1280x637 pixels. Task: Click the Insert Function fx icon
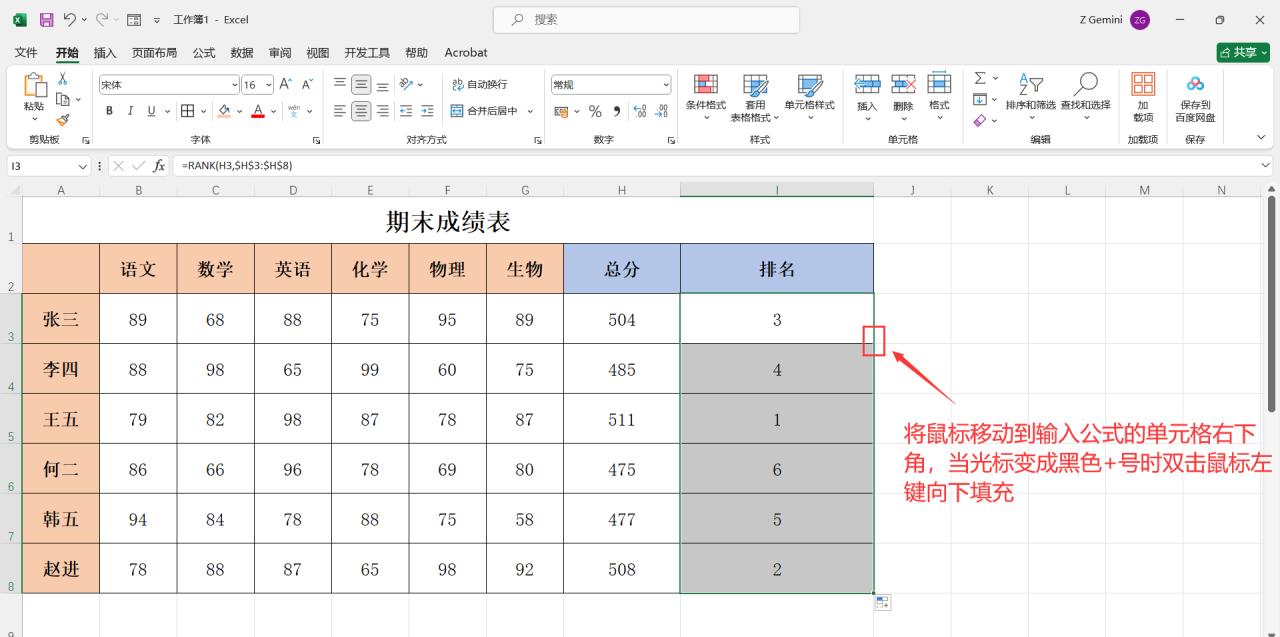coord(159,166)
